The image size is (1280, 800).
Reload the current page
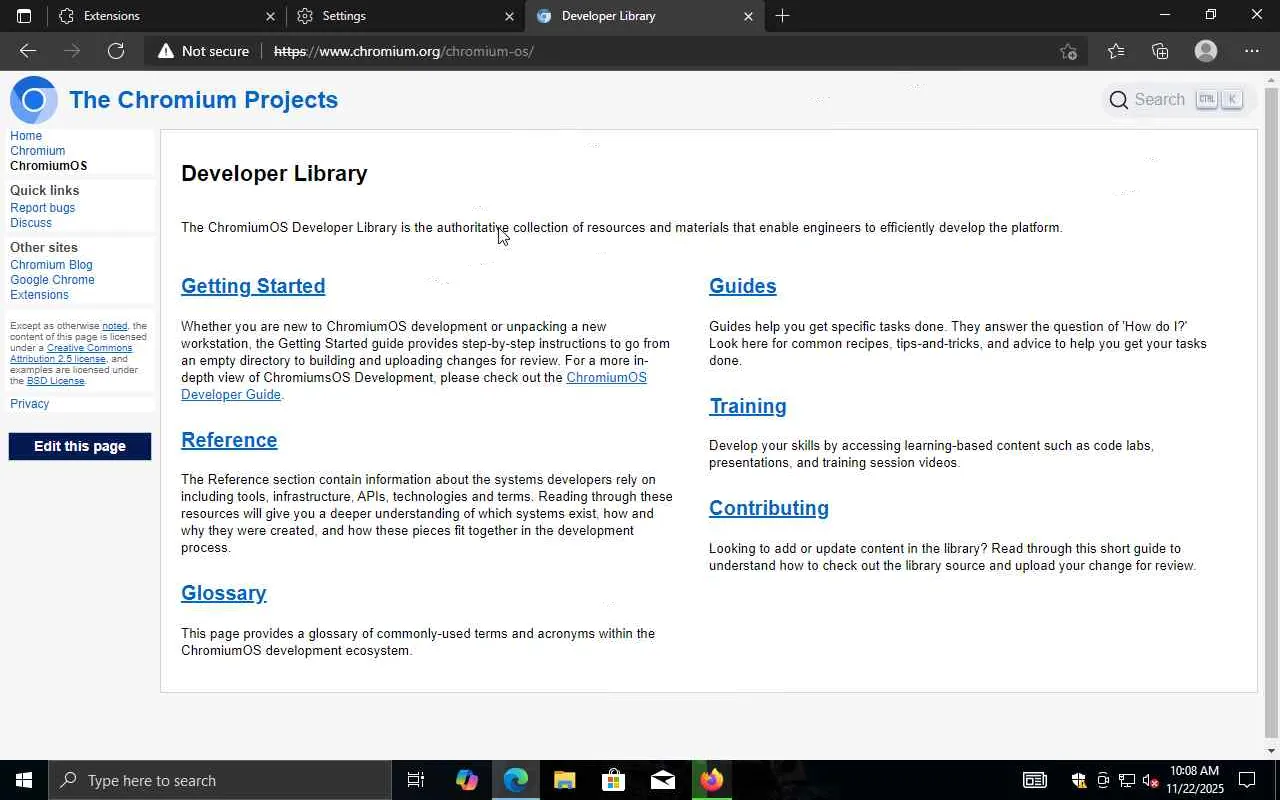pos(116,51)
